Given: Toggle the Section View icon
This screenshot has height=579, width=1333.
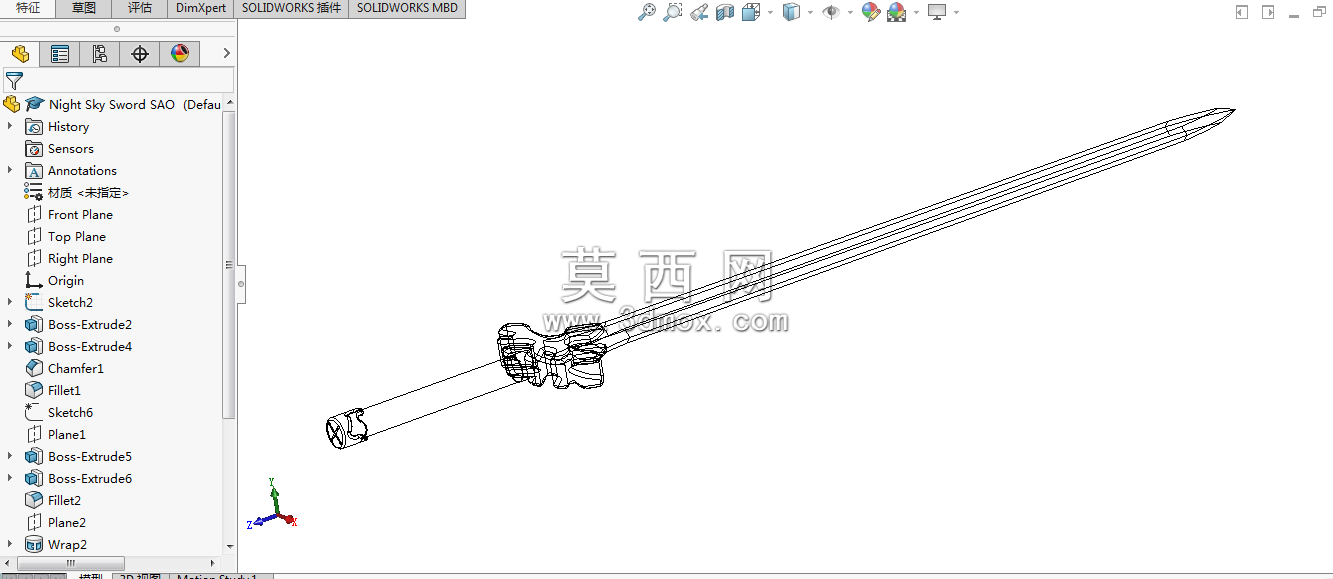Looking at the screenshot, I should click(725, 12).
